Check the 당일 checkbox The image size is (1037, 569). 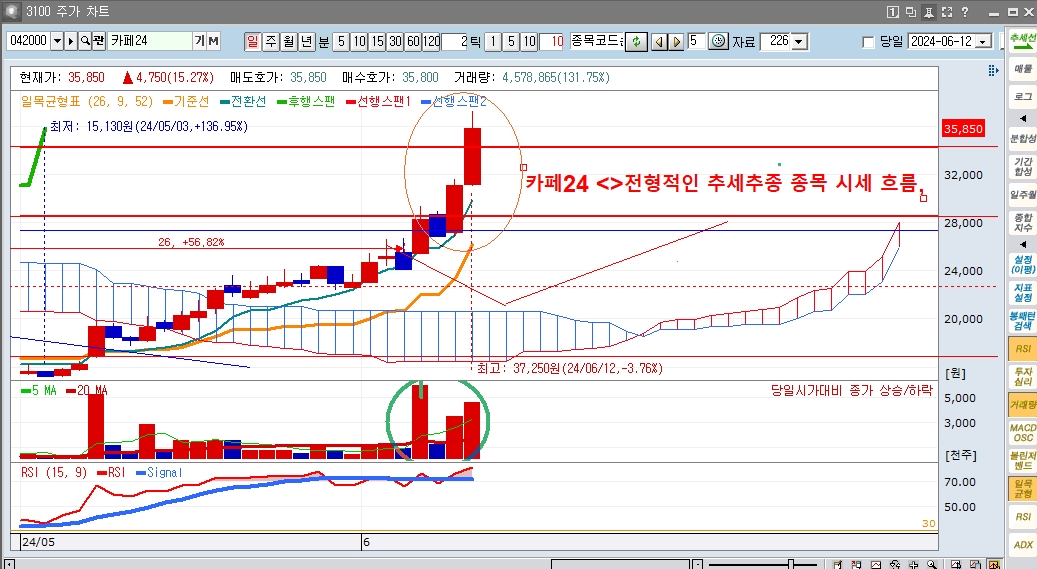pos(868,42)
